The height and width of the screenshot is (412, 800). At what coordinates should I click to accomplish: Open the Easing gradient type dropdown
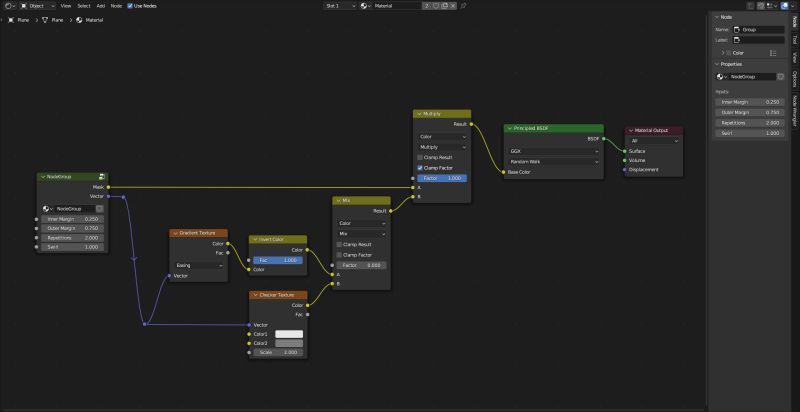(x=199, y=266)
